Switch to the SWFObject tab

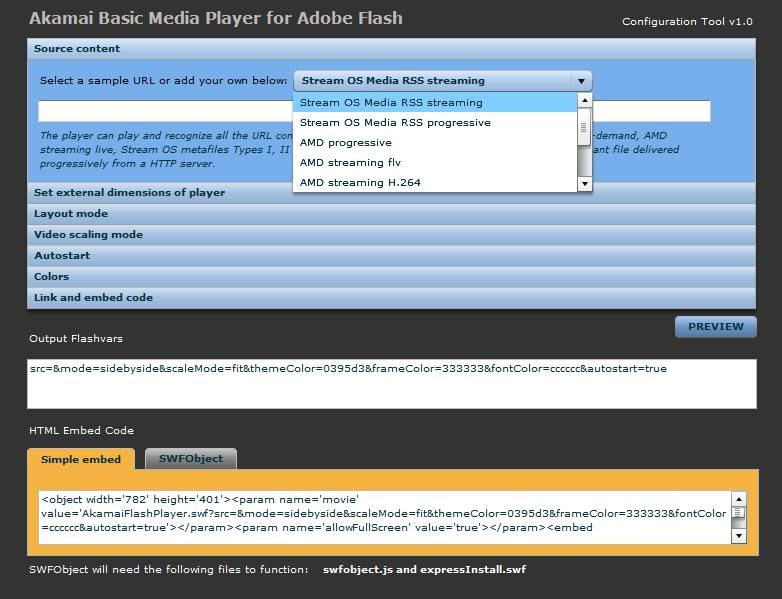point(191,459)
